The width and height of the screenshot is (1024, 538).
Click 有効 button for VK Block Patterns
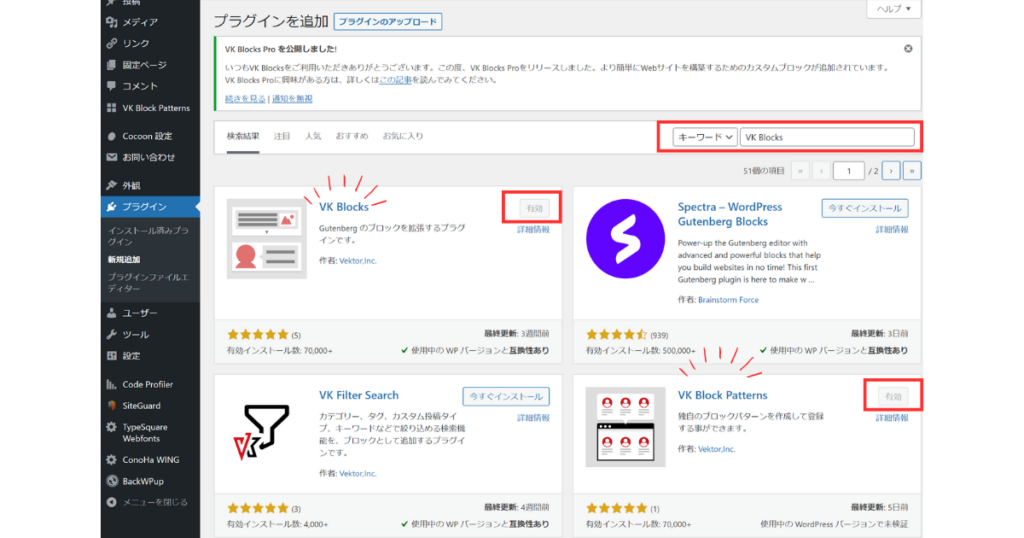893,396
